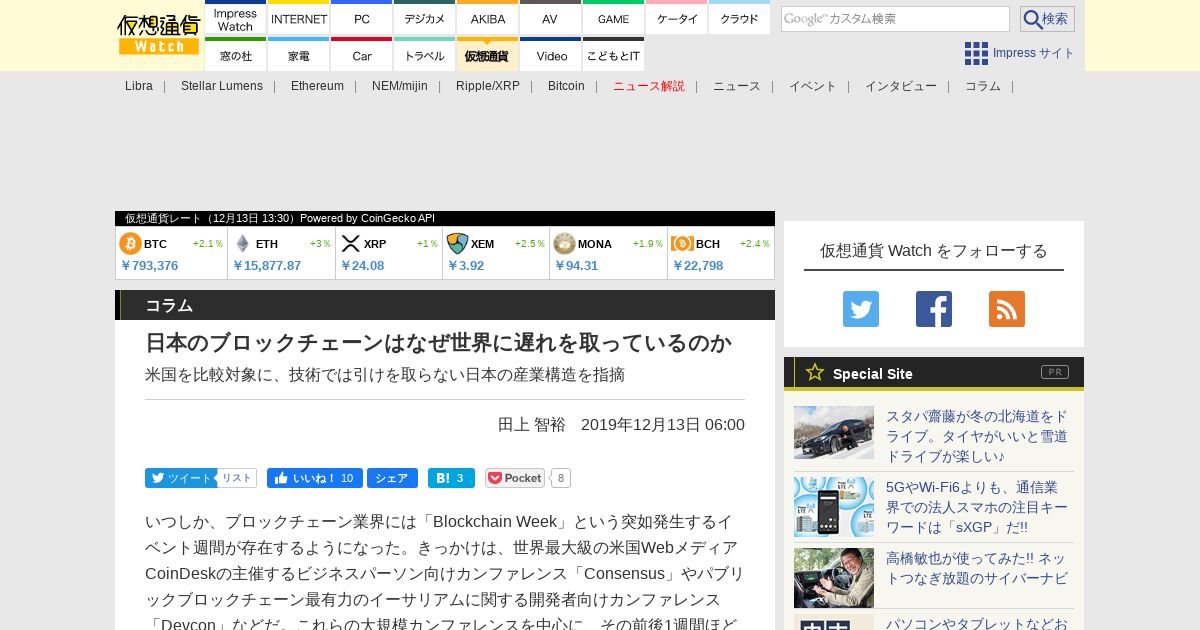Open イベント section link
Image resolution: width=1200 pixels, height=630 pixels.
[x=813, y=86]
